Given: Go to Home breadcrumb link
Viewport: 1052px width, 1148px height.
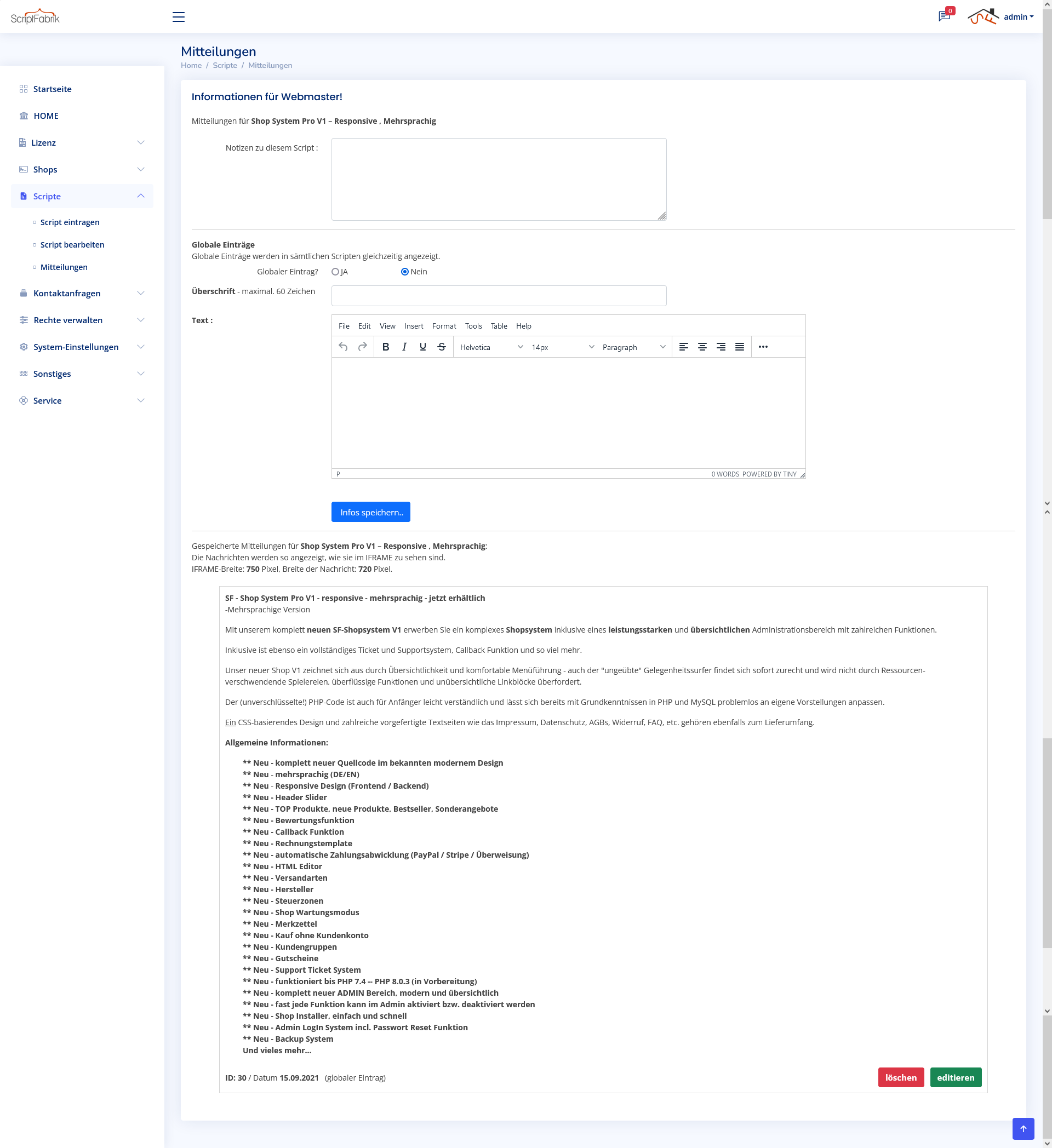Looking at the screenshot, I should (x=191, y=66).
